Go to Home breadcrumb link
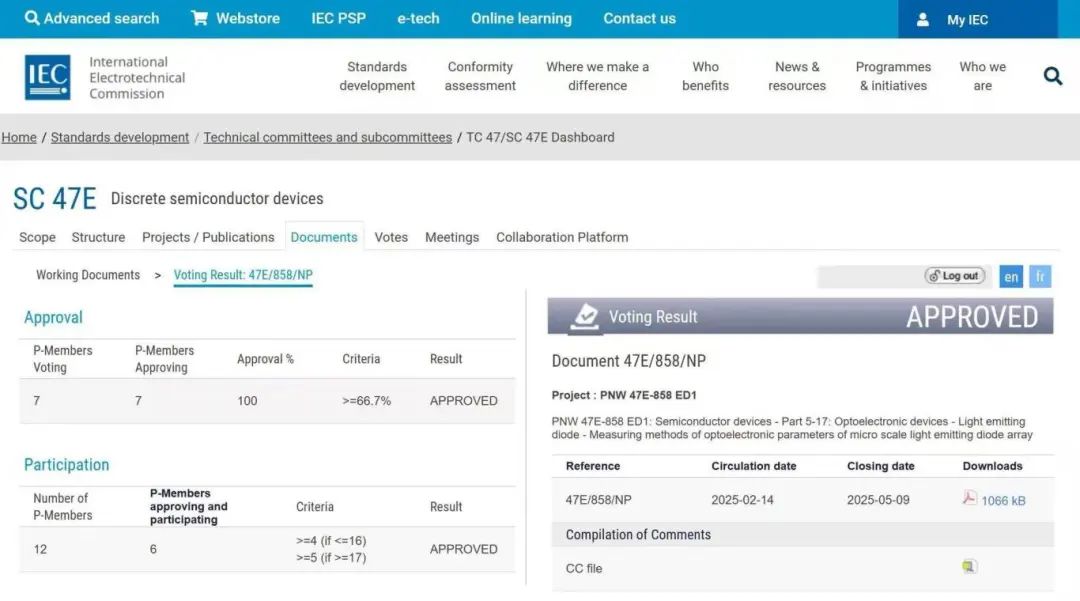The image size is (1080, 601). [x=19, y=137]
